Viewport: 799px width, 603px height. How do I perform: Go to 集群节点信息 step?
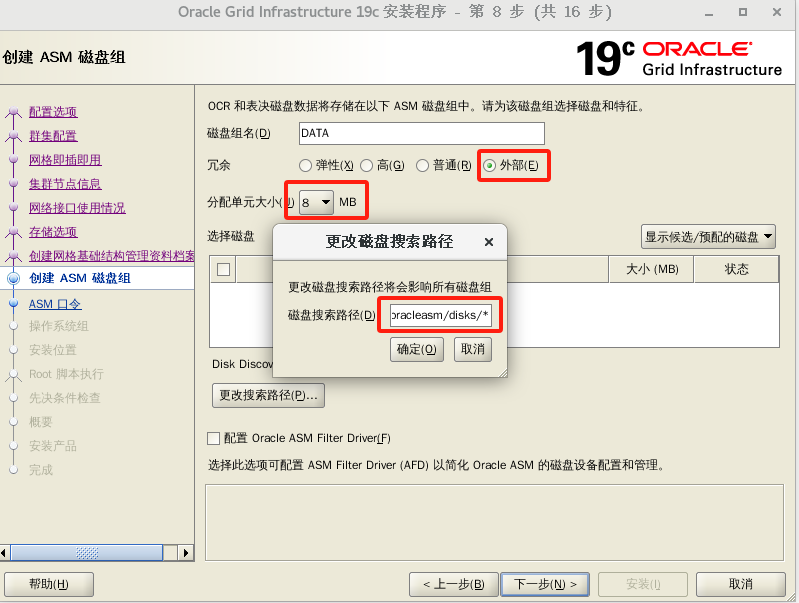click(x=65, y=184)
